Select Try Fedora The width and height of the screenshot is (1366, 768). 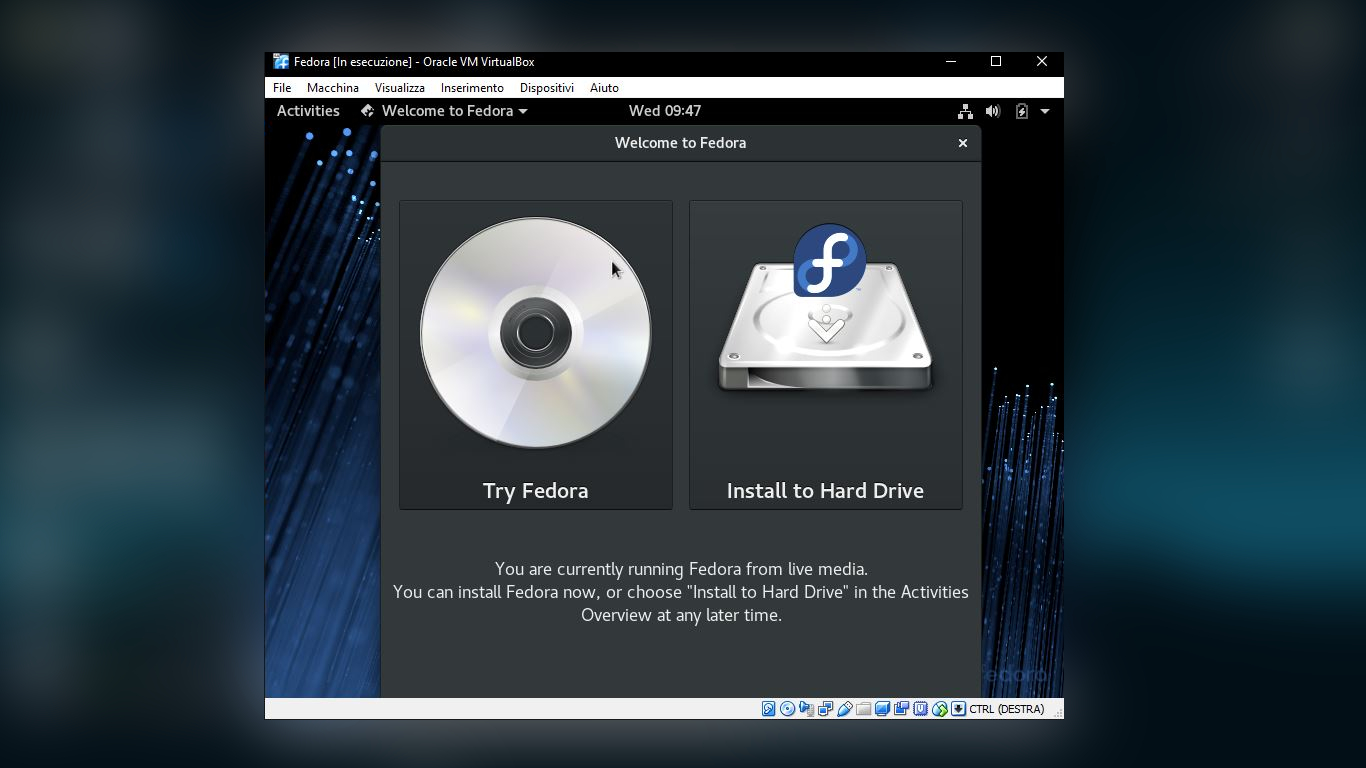click(535, 355)
